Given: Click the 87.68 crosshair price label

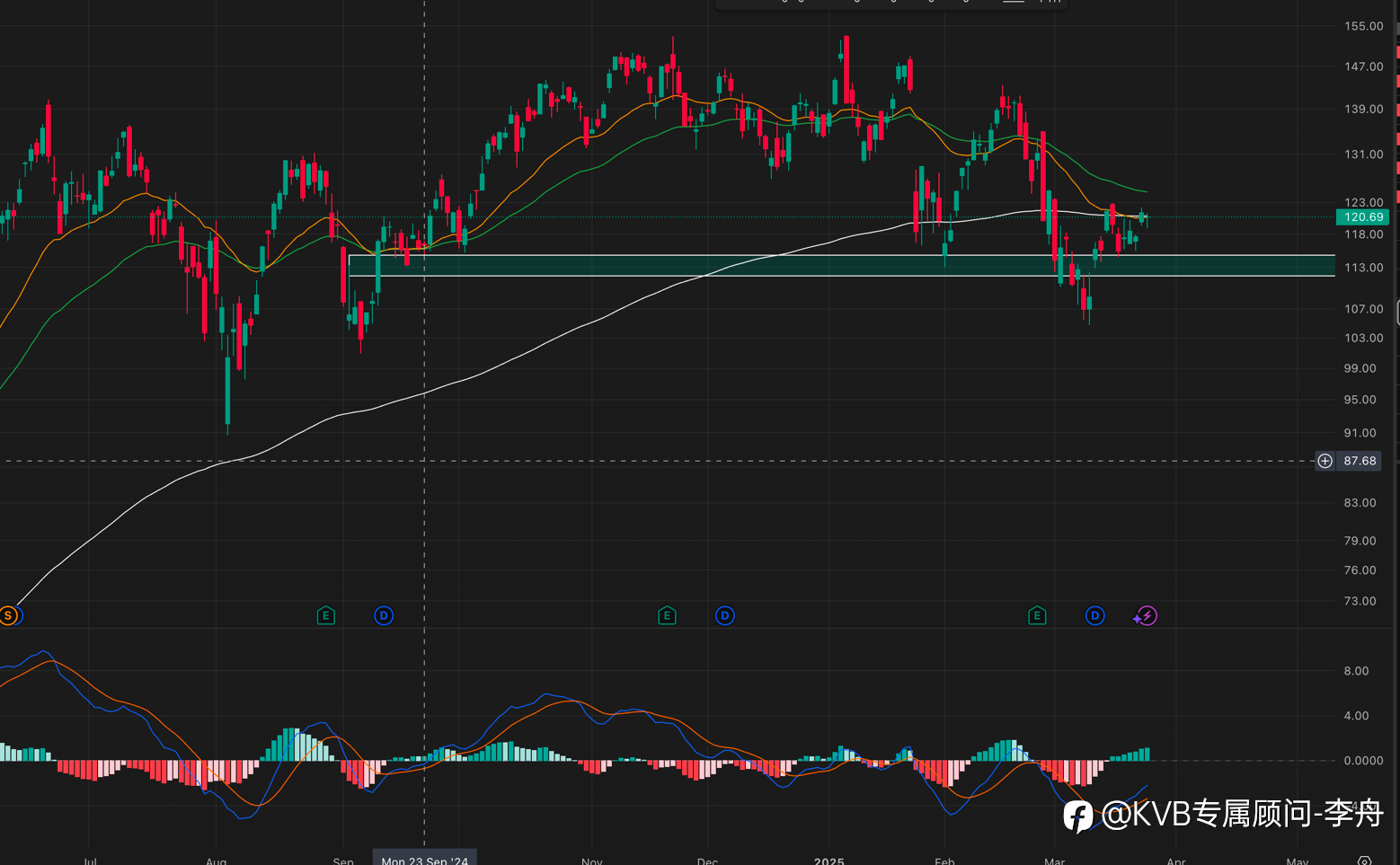Looking at the screenshot, I should pyautogui.click(x=1360, y=461).
